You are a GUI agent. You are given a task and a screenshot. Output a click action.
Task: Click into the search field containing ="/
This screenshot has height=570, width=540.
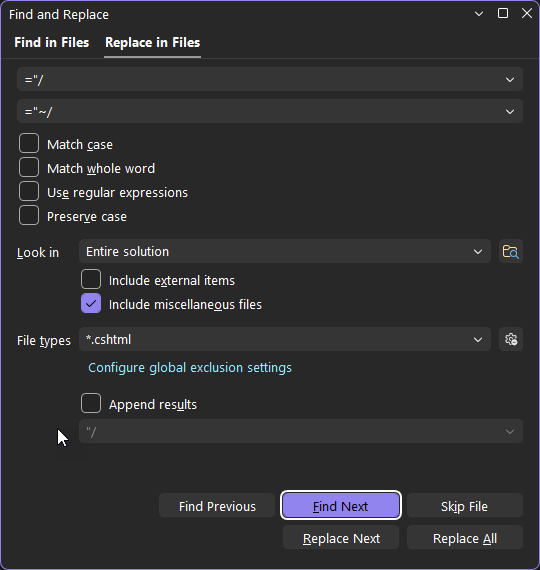(x=270, y=79)
